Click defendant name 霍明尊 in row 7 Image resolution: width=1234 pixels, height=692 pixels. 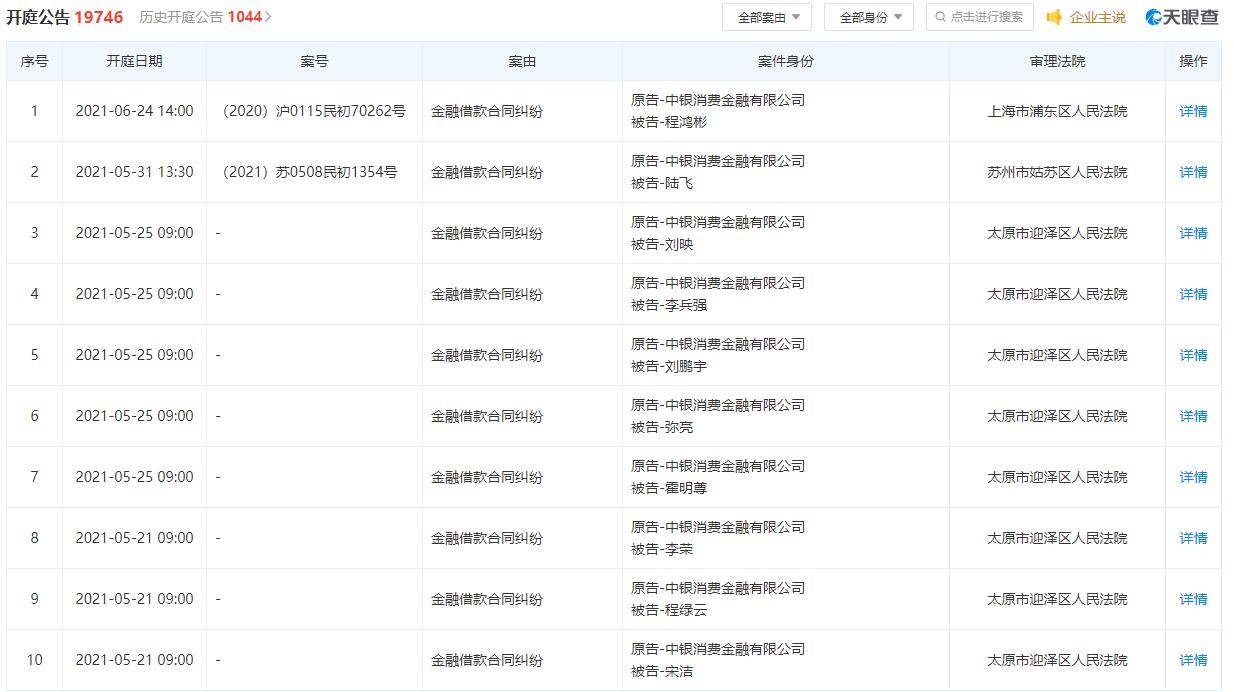point(685,488)
